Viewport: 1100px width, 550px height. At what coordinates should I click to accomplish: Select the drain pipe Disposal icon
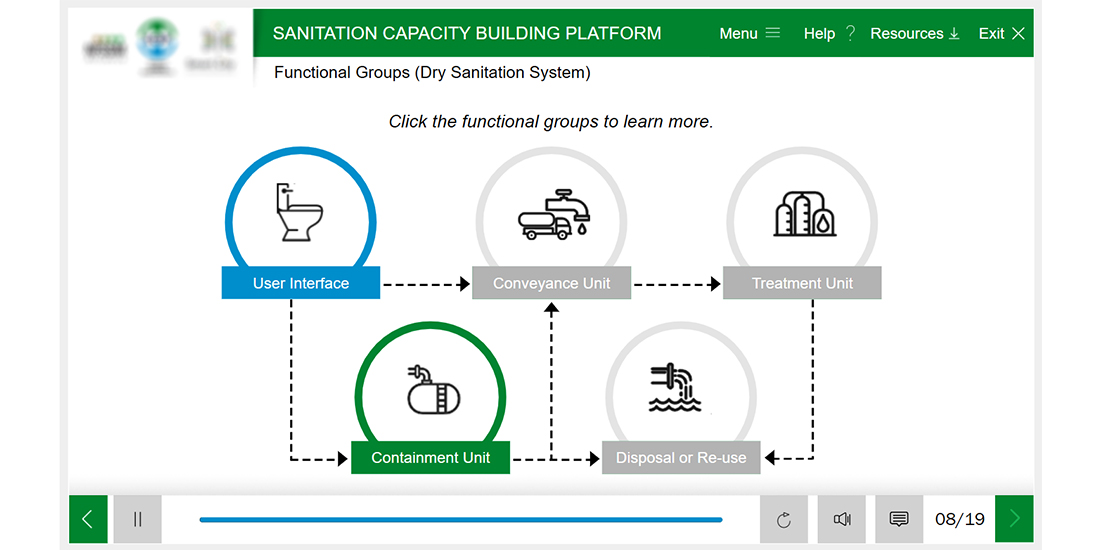680,389
